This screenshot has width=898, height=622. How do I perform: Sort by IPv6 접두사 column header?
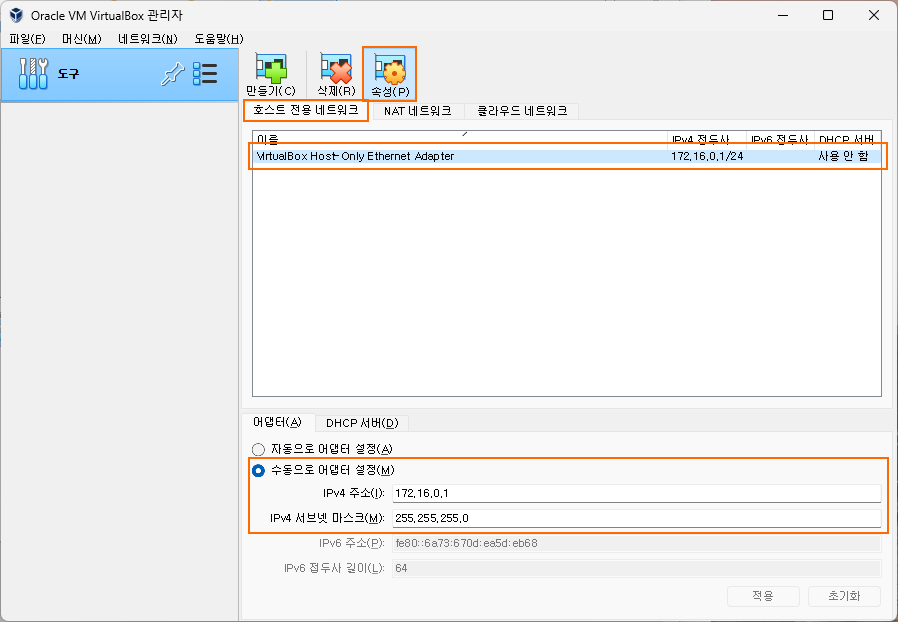pyautogui.click(x=780, y=139)
